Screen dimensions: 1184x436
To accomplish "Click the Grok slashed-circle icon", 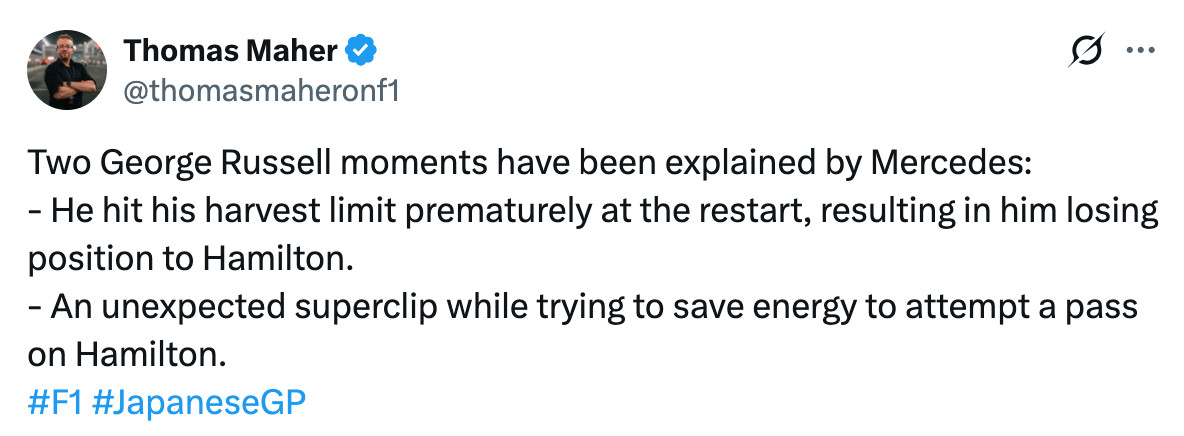I will pos(1086,51).
